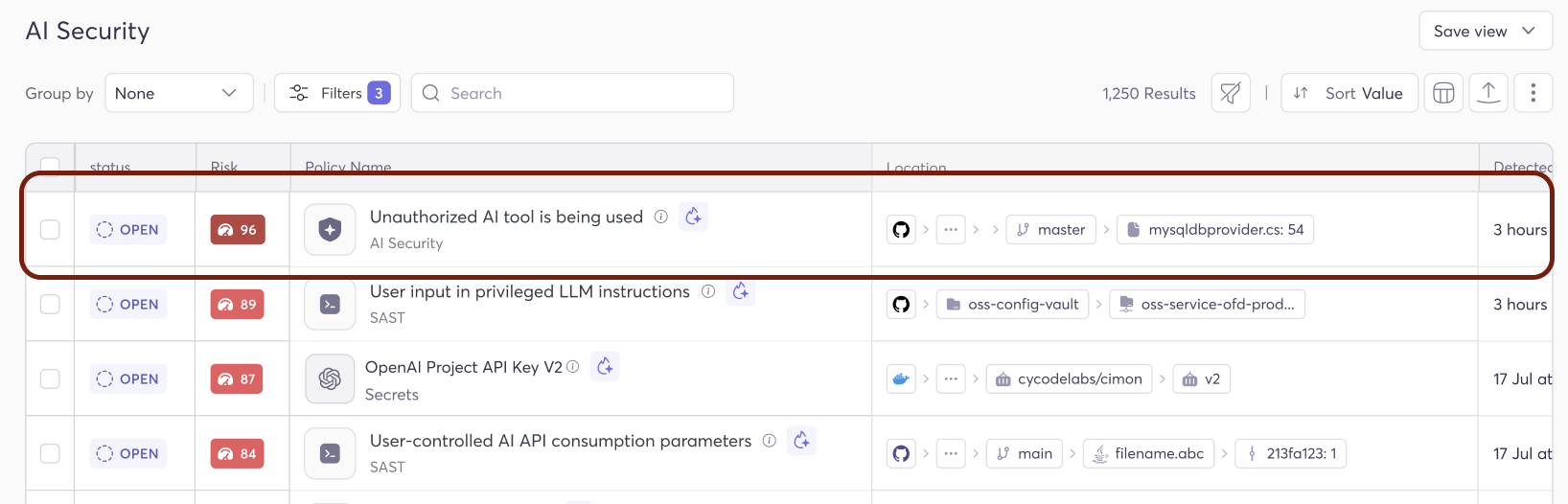Screen dimensions: 1568x504
Task: Click the 213fa123: 1 commit chip
Action: pos(1291,454)
